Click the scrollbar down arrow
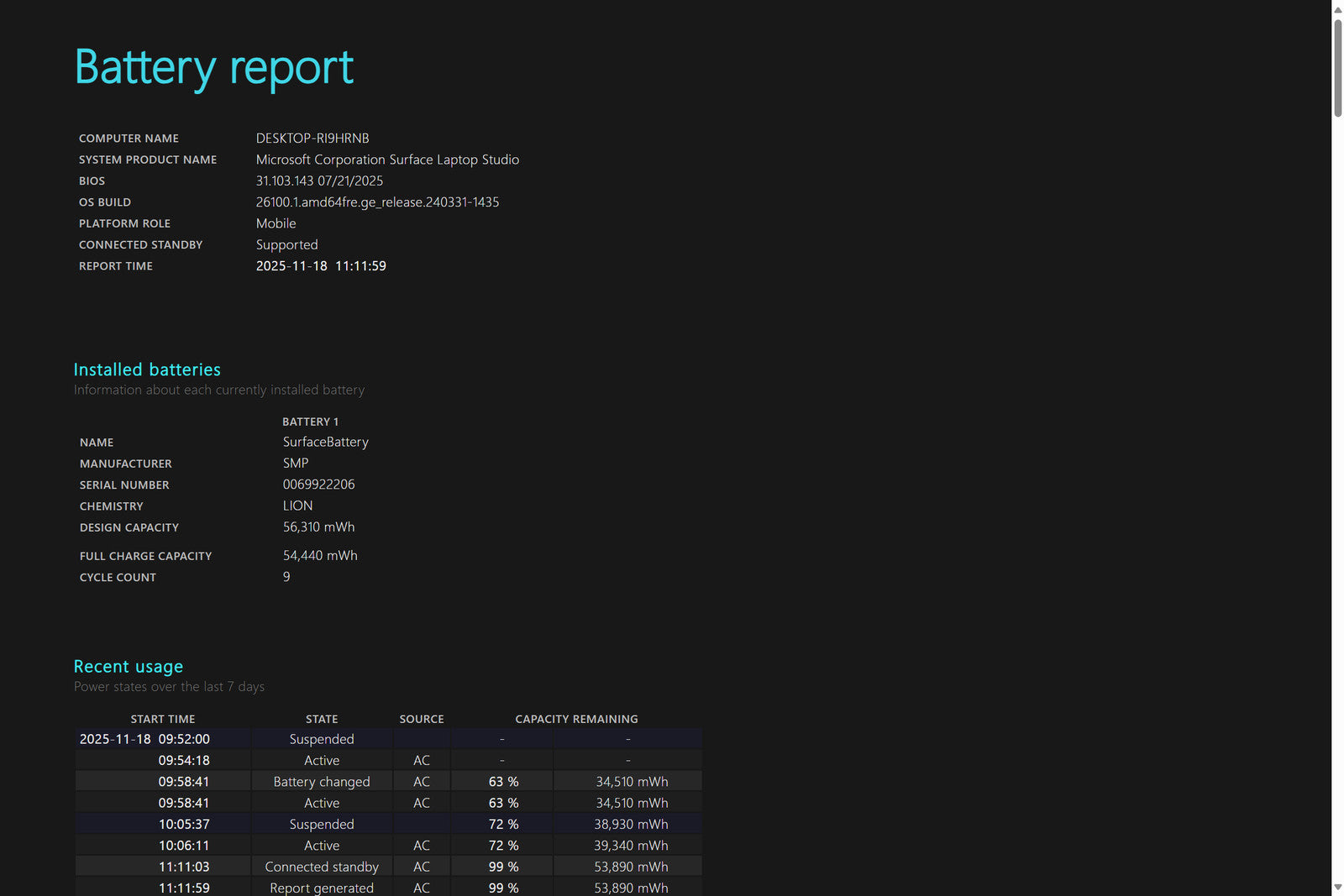 1337,887
